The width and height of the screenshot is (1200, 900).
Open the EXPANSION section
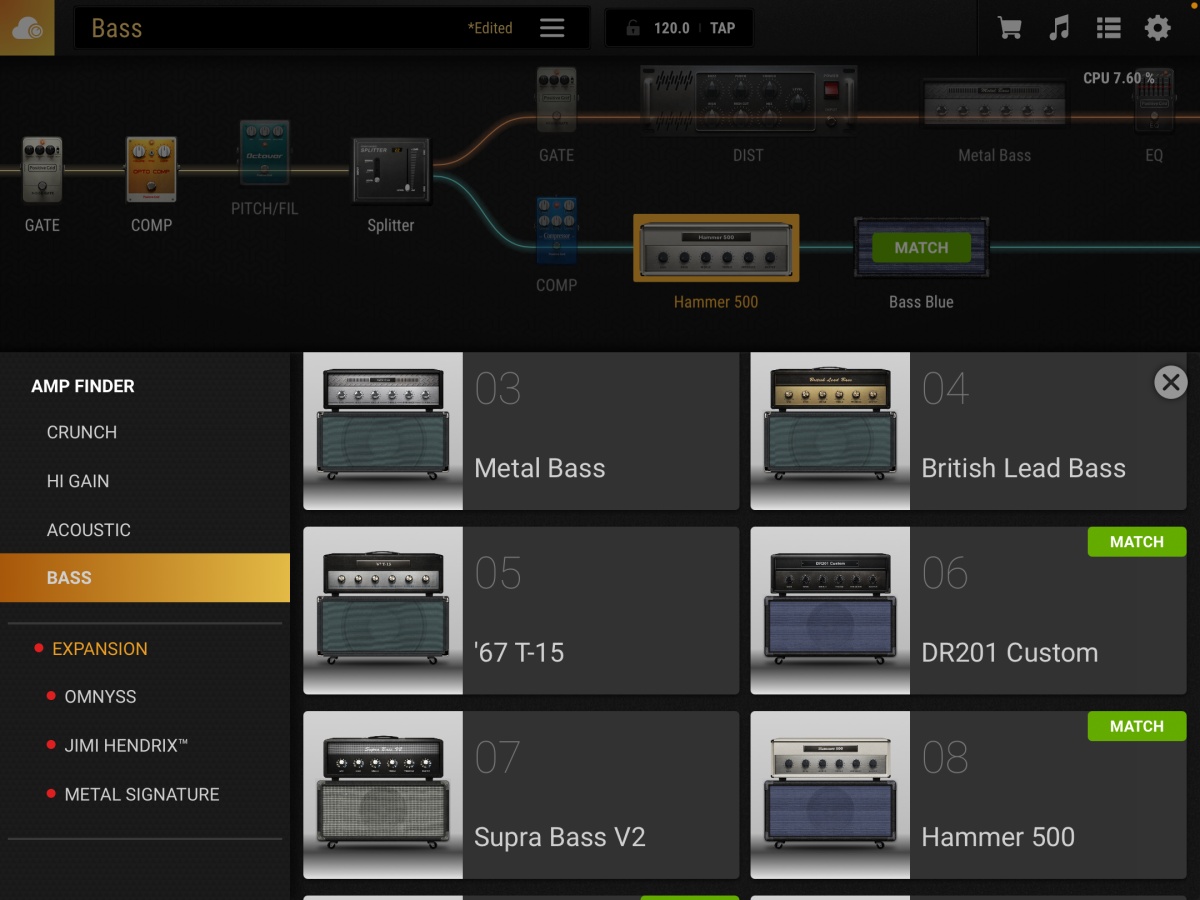click(100, 649)
